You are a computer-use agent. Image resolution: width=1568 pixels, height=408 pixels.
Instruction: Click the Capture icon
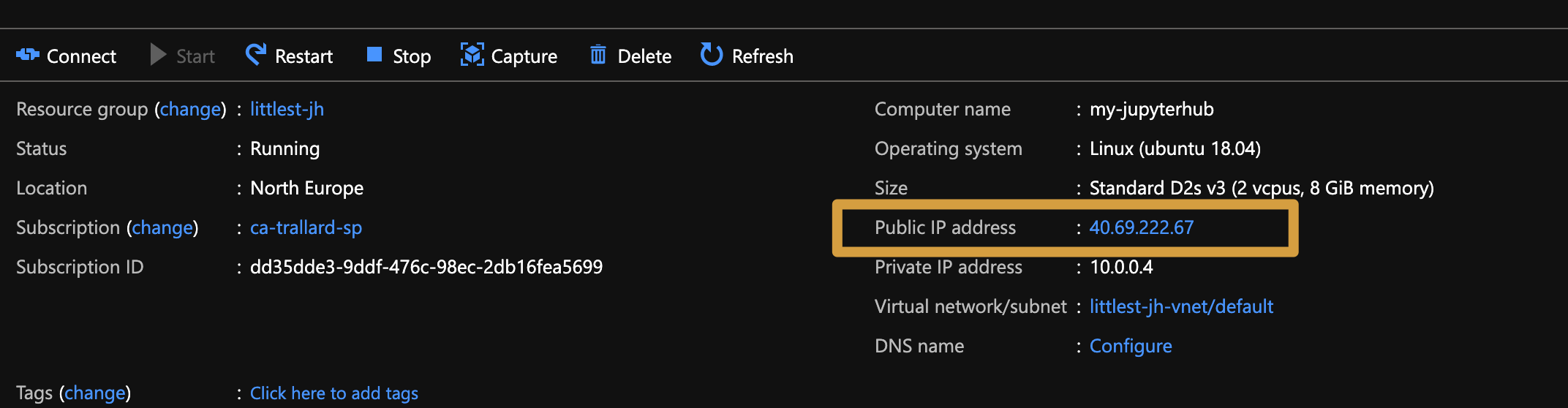click(472, 55)
